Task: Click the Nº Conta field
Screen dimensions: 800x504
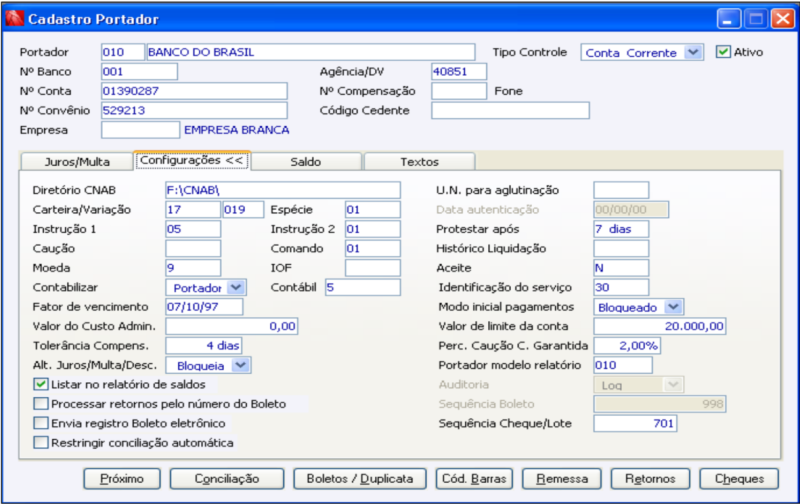Action: (194, 91)
